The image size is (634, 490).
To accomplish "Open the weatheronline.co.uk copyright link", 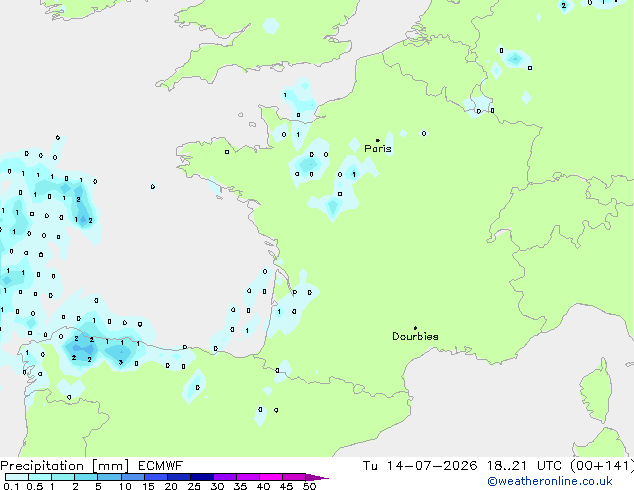I will point(550,481).
